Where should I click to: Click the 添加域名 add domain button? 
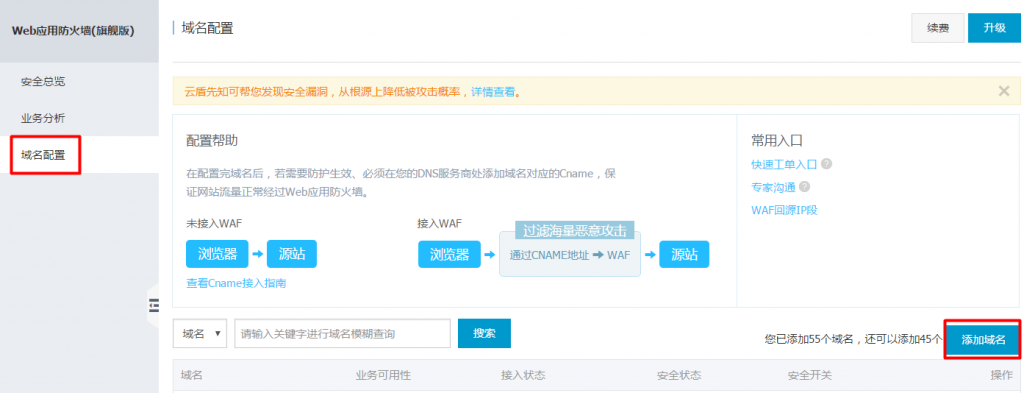(x=983, y=339)
